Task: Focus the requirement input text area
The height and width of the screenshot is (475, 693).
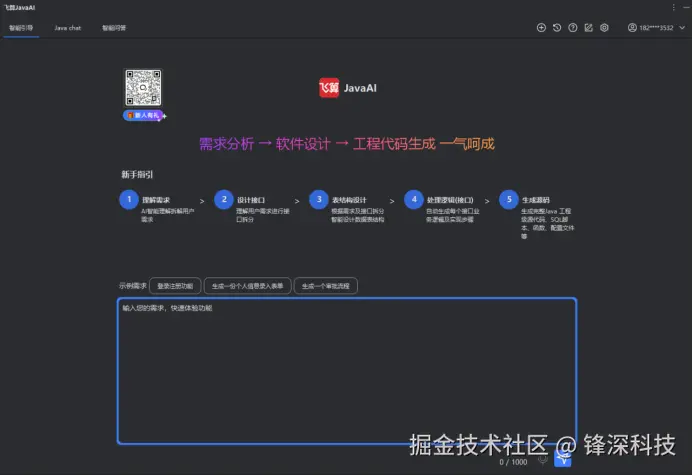Action: (347, 371)
